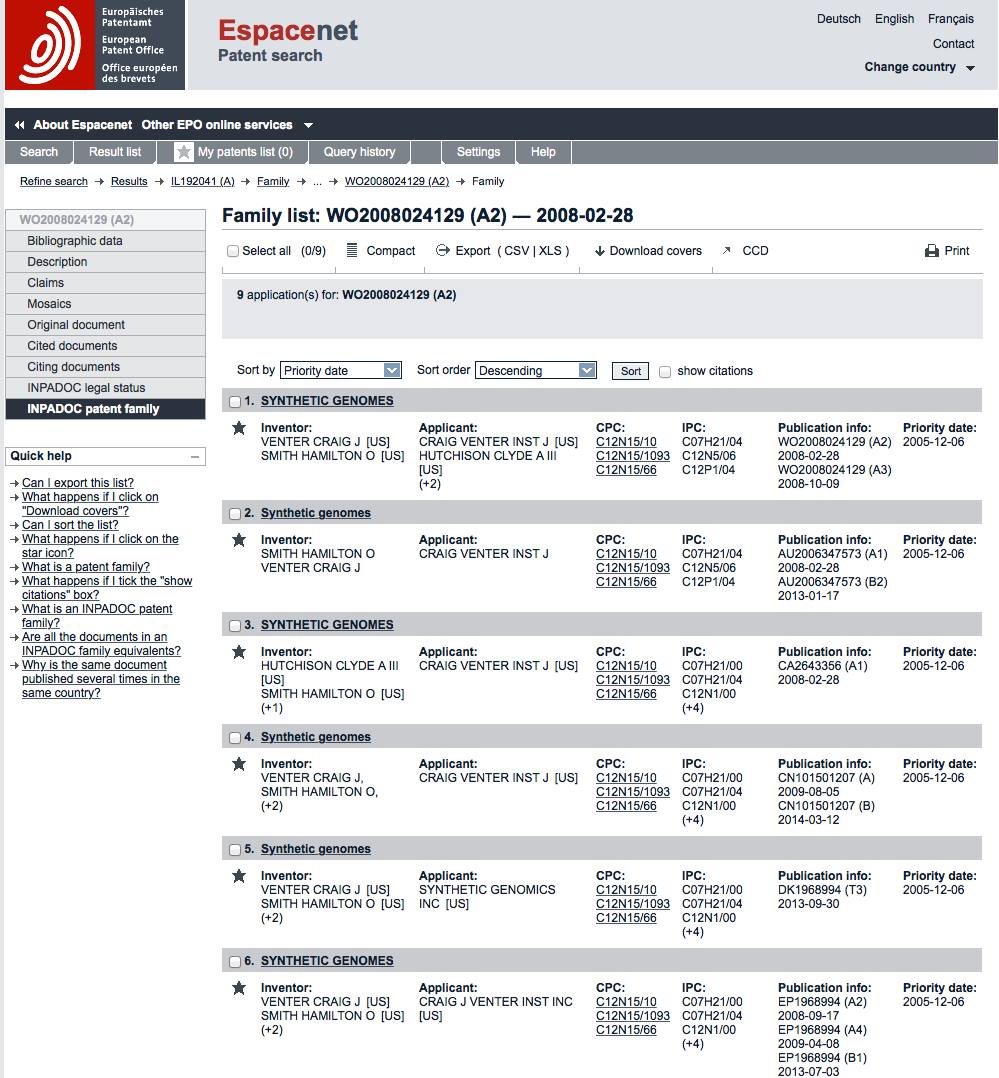Star the CA2643356 SYNTHETIC GENOMES result

(239, 652)
